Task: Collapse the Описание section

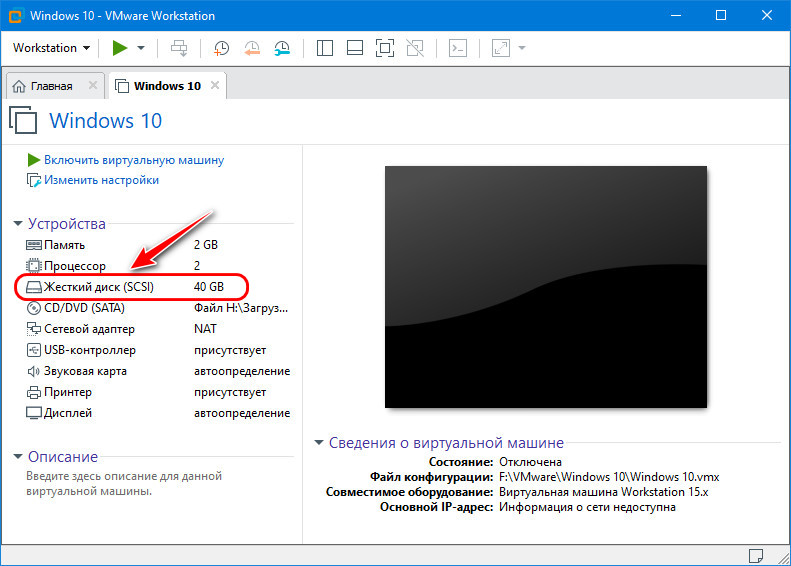Action: tap(18, 457)
